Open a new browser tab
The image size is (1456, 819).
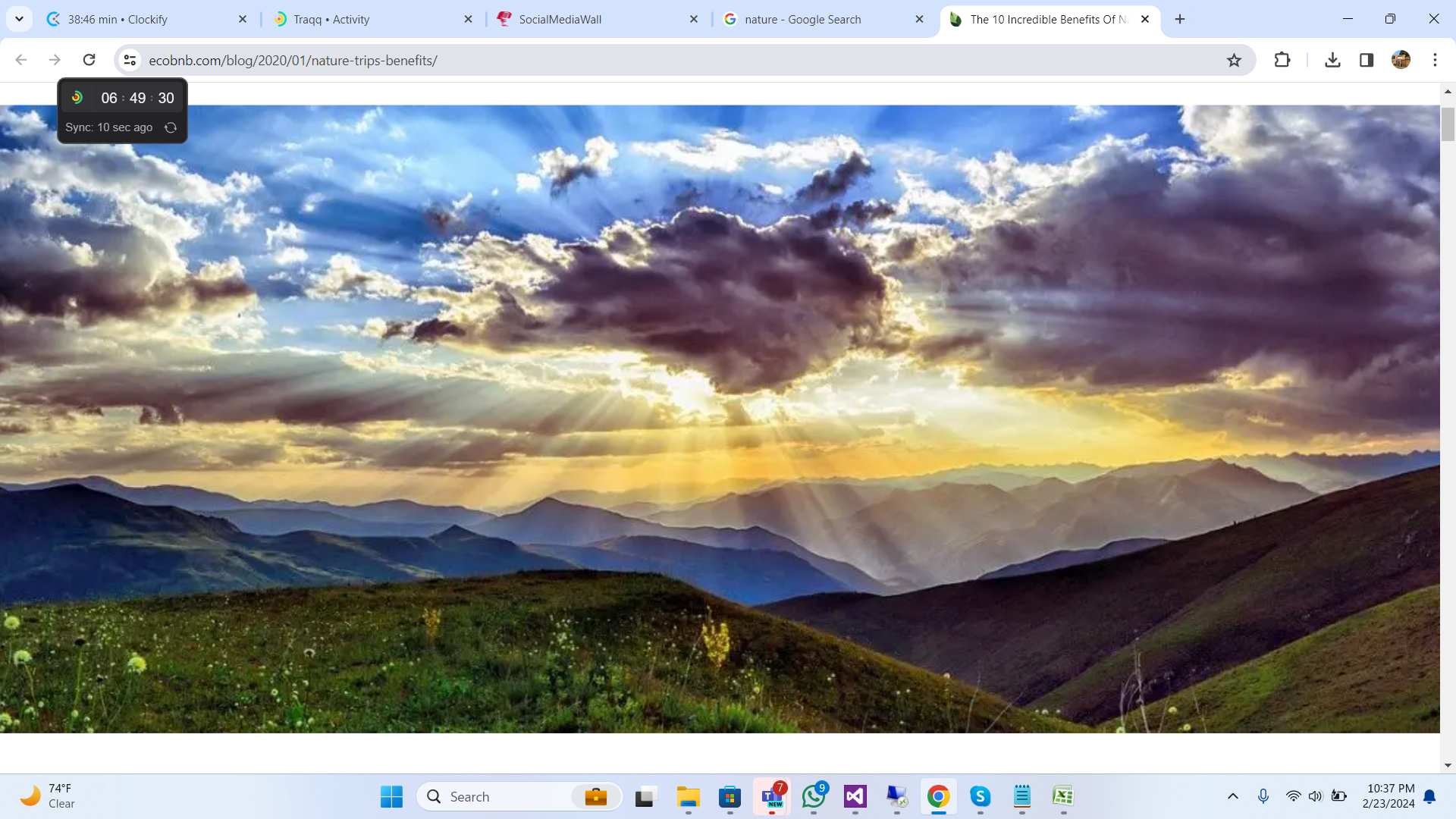tap(1180, 20)
